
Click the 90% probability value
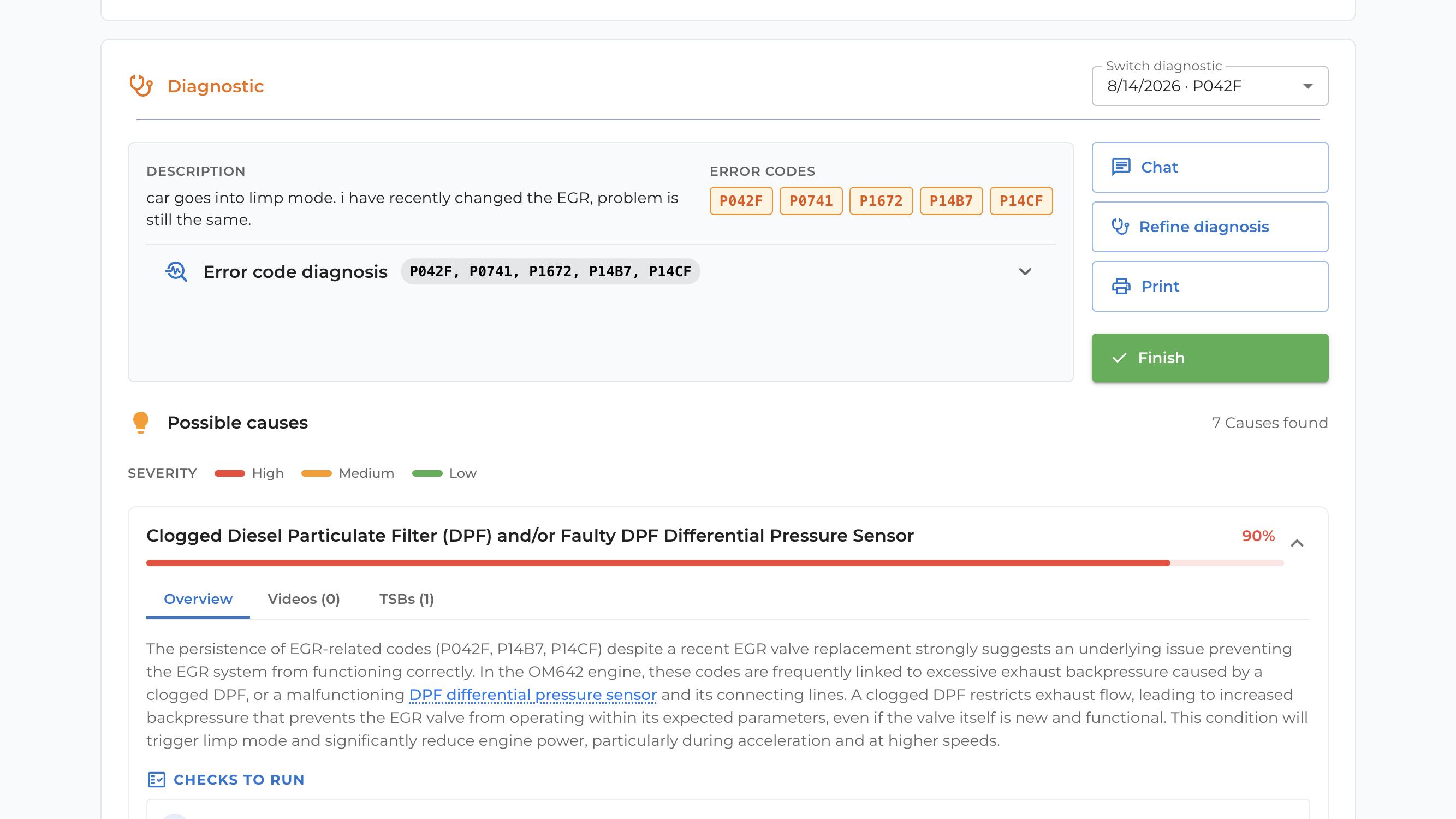click(x=1258, y=535)
